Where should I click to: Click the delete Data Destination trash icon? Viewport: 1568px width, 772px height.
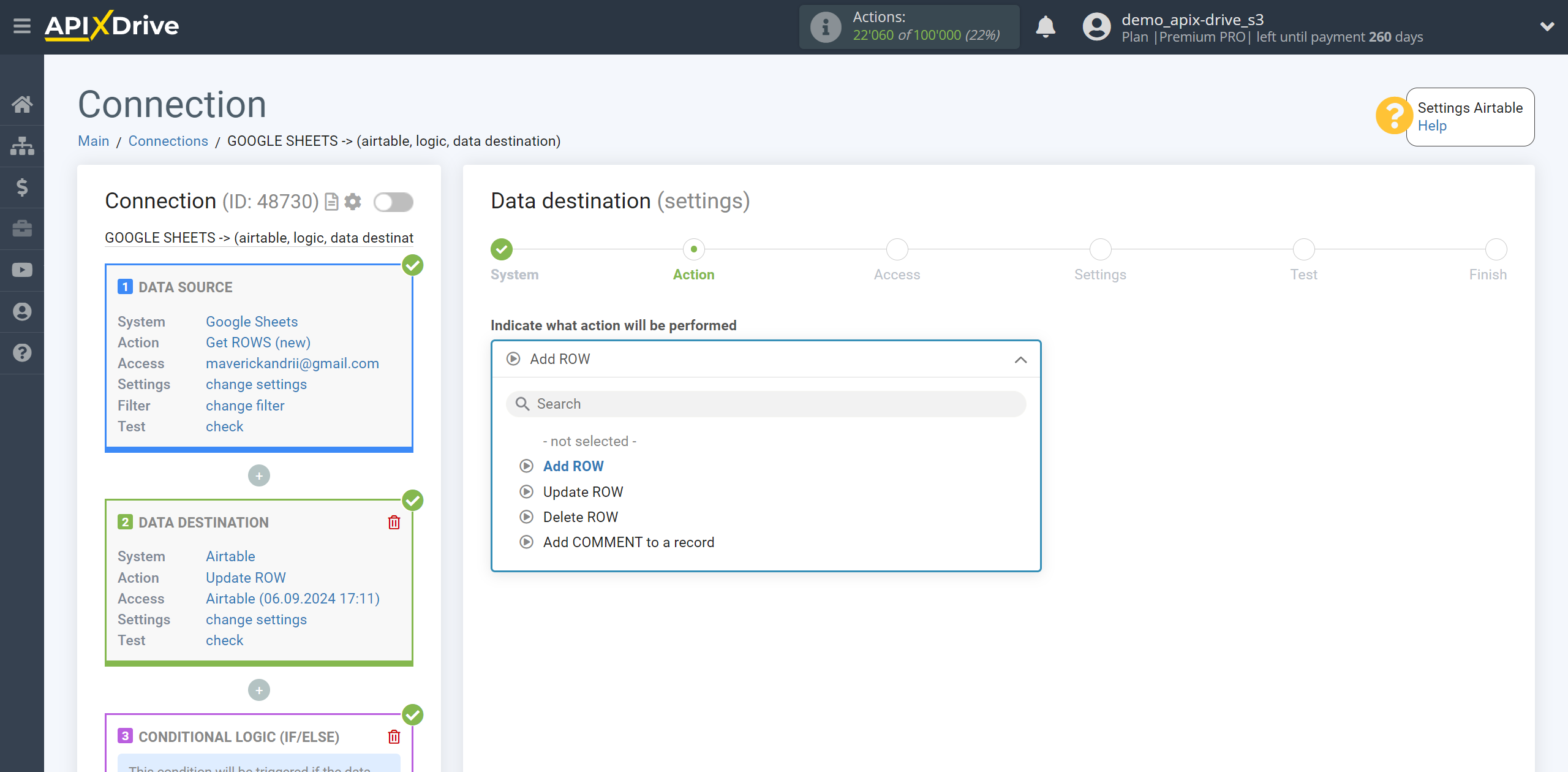[x=395, y=522]
